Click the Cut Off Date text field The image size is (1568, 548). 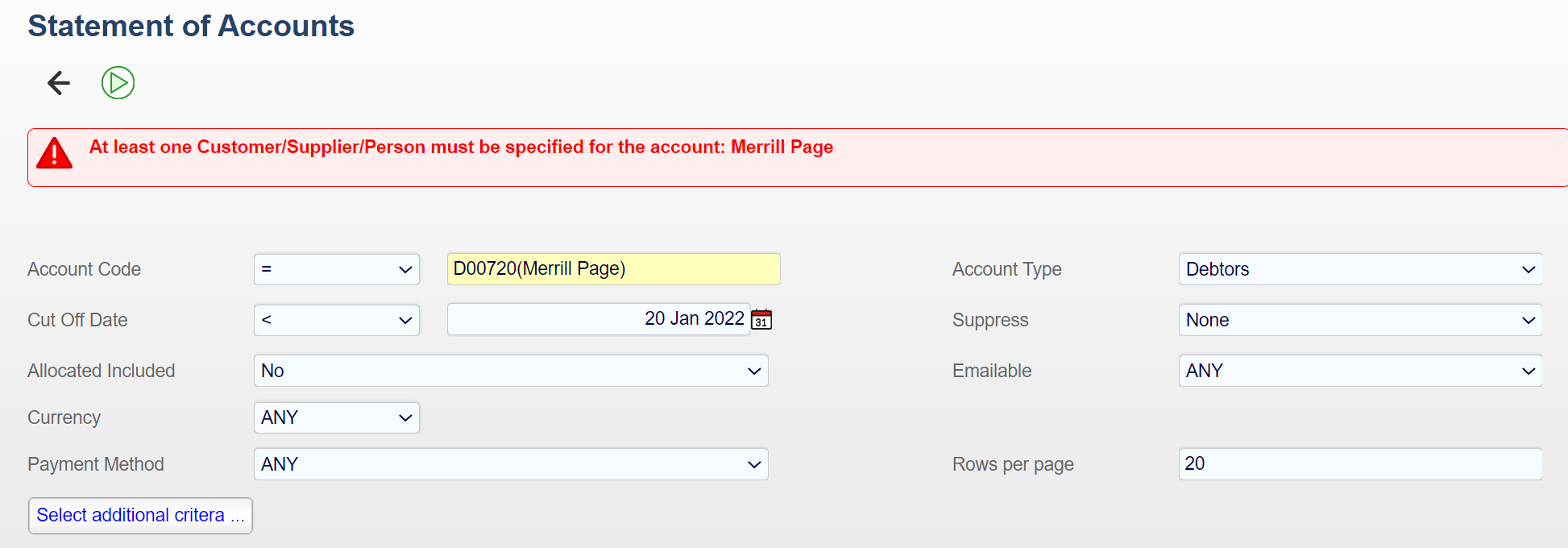coord(598,319)
